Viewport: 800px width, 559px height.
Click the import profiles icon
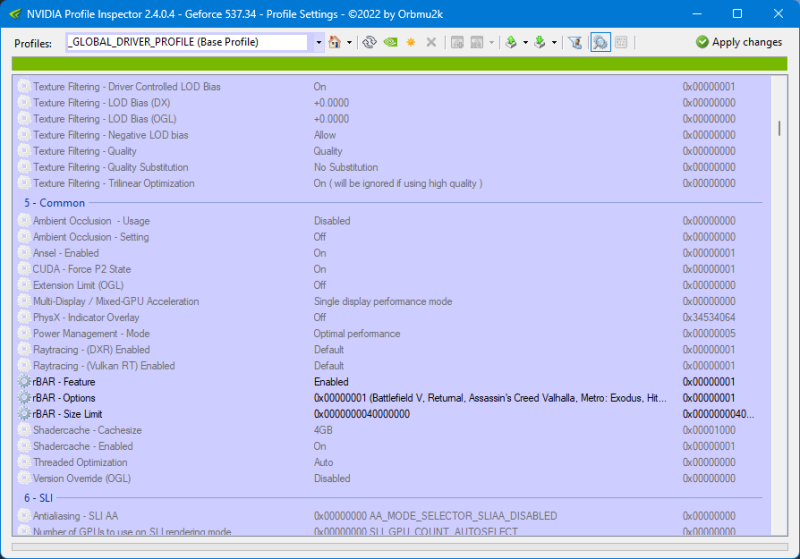(540, 42)
